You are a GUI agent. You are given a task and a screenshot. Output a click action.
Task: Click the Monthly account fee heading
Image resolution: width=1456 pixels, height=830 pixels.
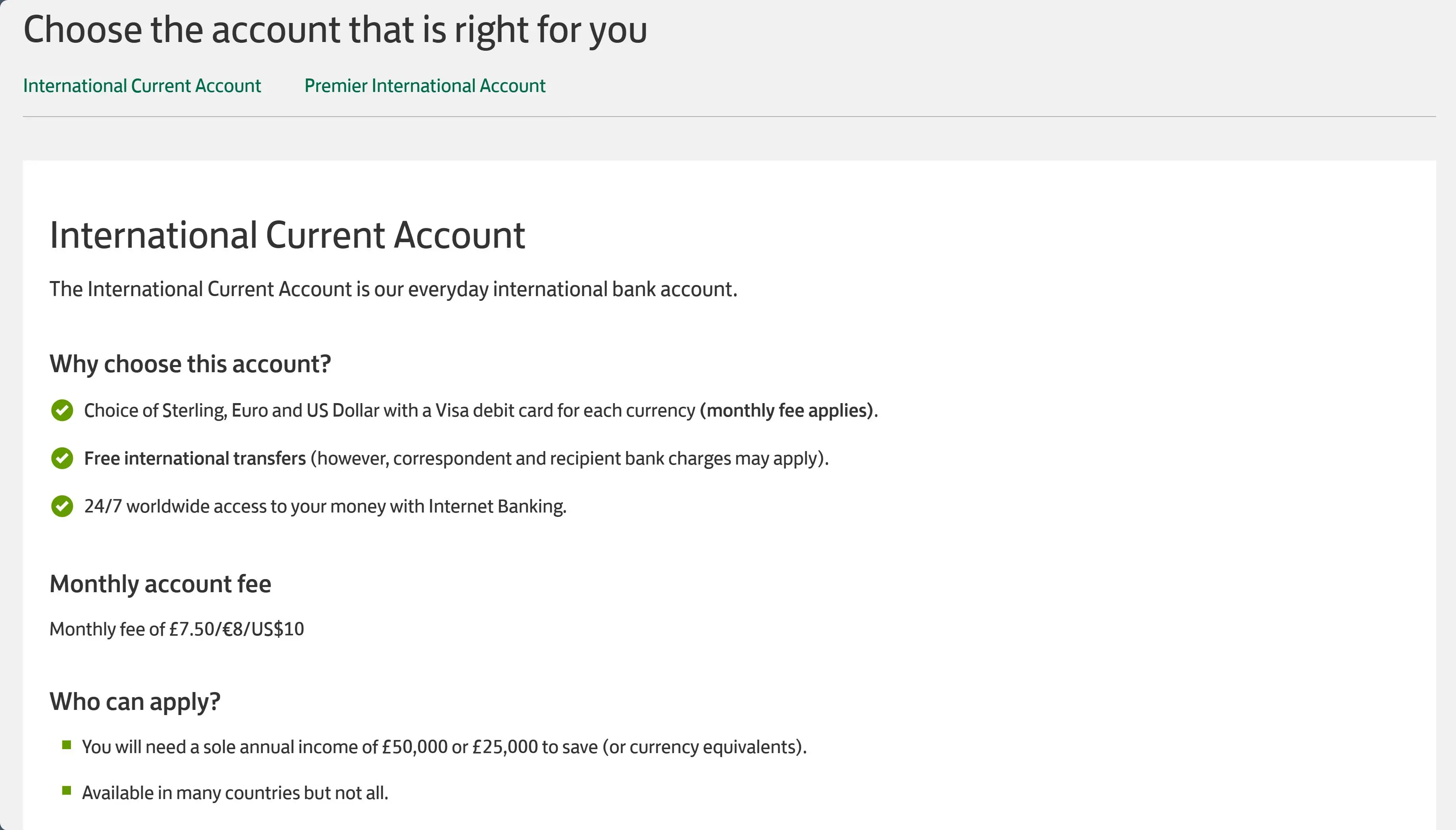click(160, 584)
